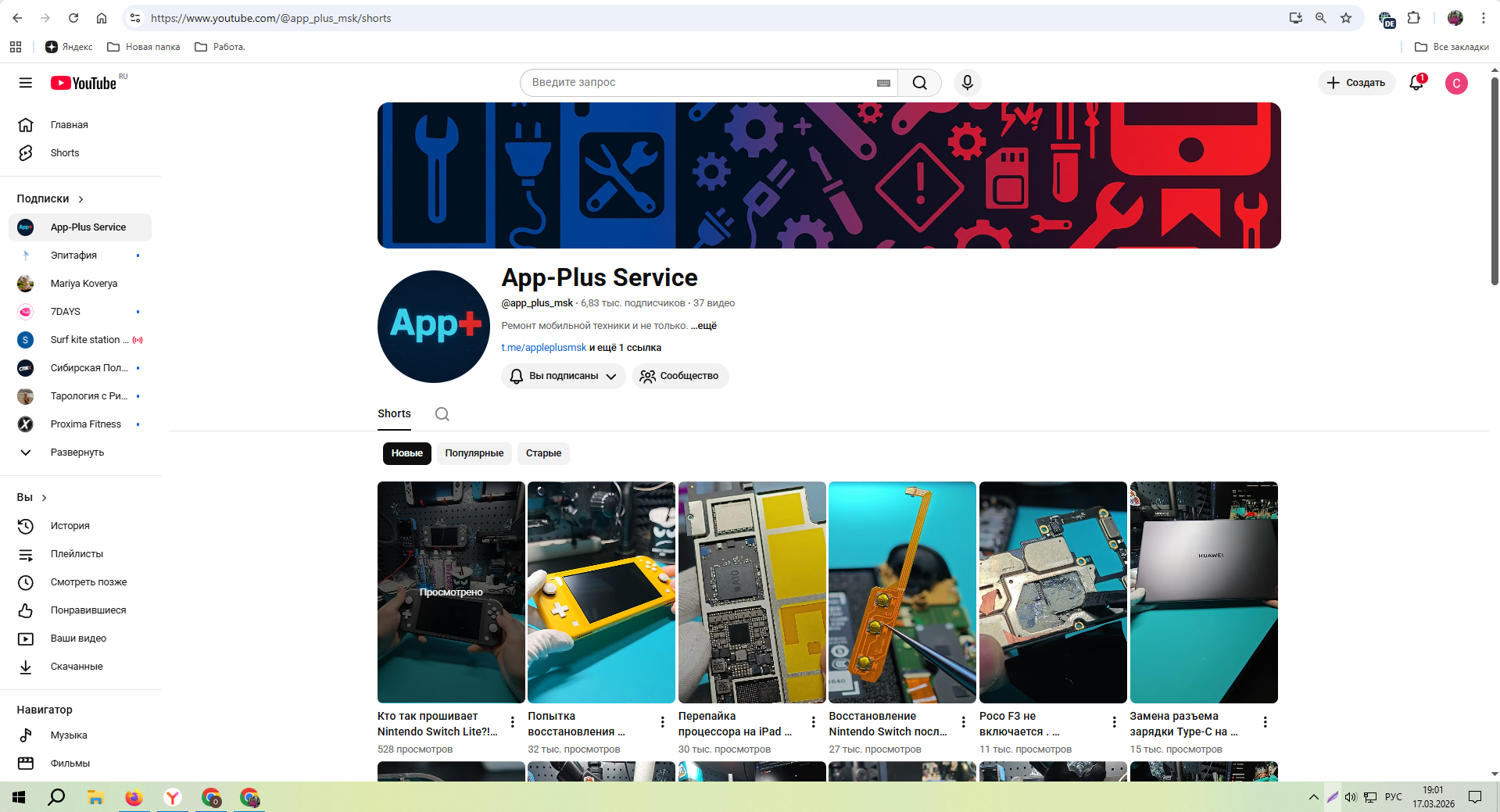
Task: Open File Explorer from the taskbar
Action: (x=95, y=797)
